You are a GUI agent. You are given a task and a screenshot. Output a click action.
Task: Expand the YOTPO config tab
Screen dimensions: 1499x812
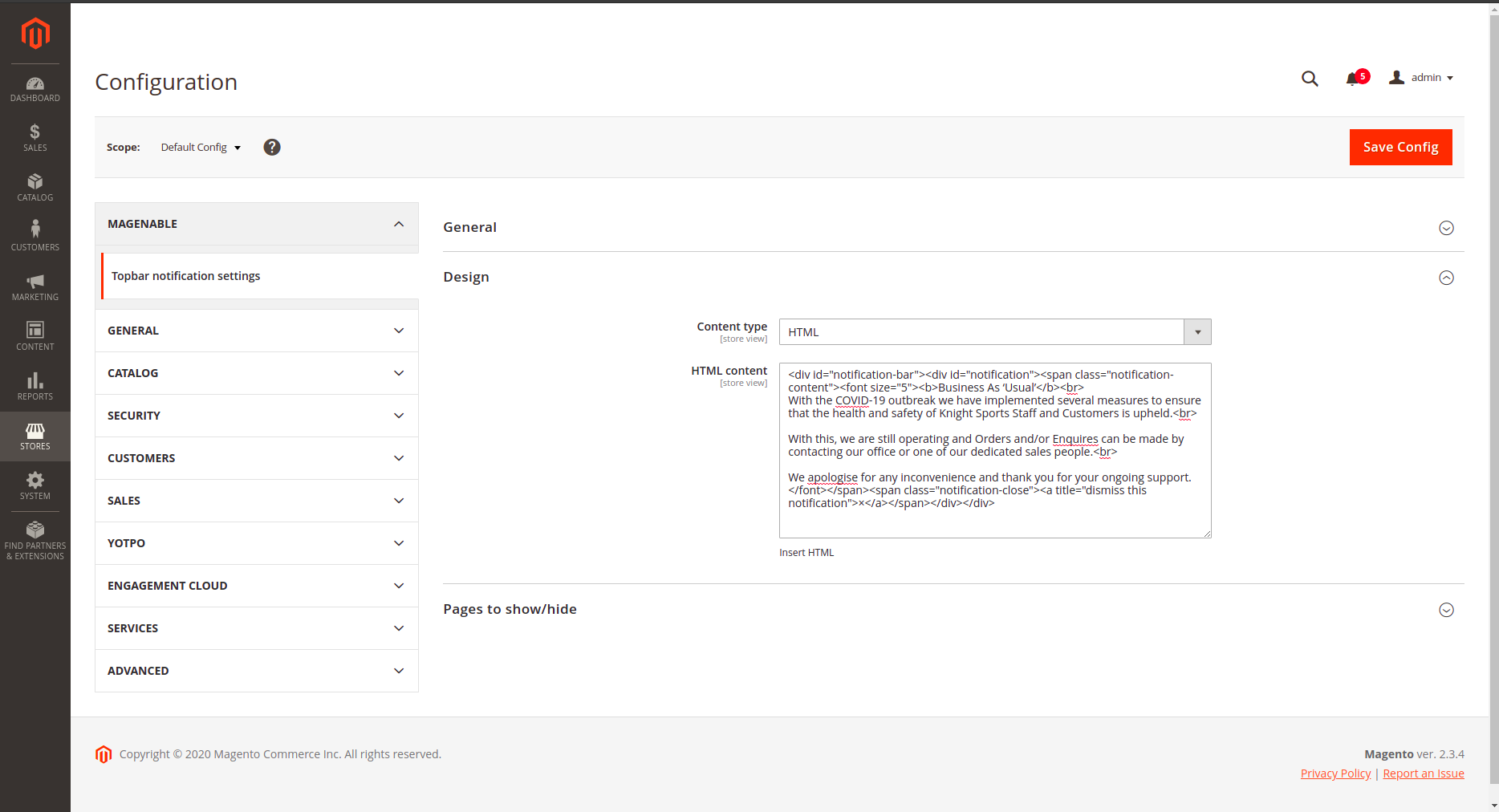tap(257, 543)
